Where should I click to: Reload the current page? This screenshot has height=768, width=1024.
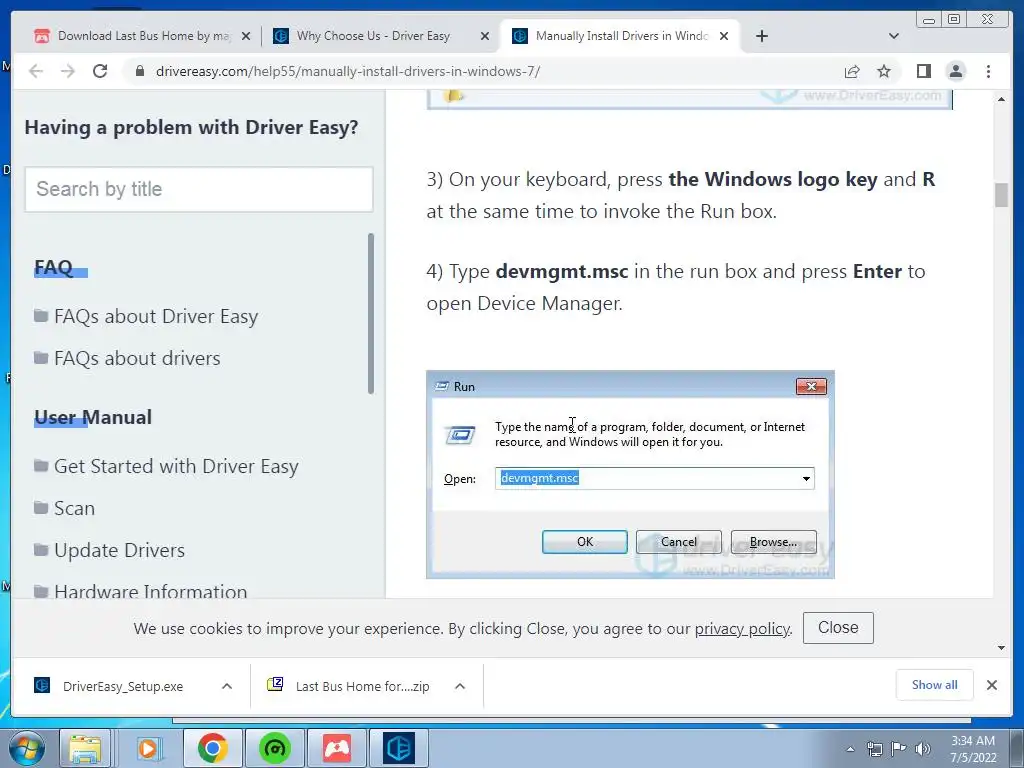(x=100, y=71)
